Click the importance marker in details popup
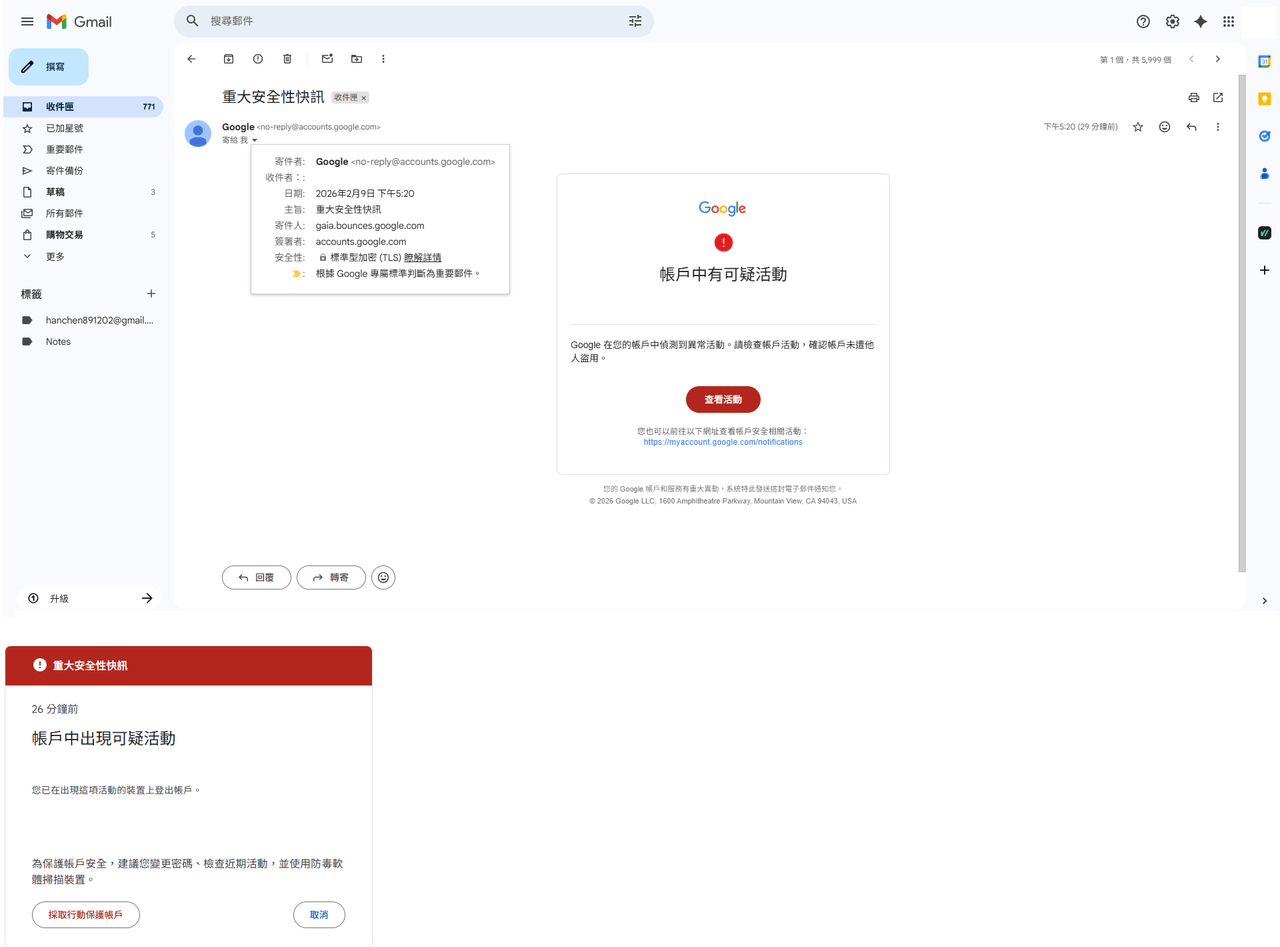 click(x=297, y=273)
